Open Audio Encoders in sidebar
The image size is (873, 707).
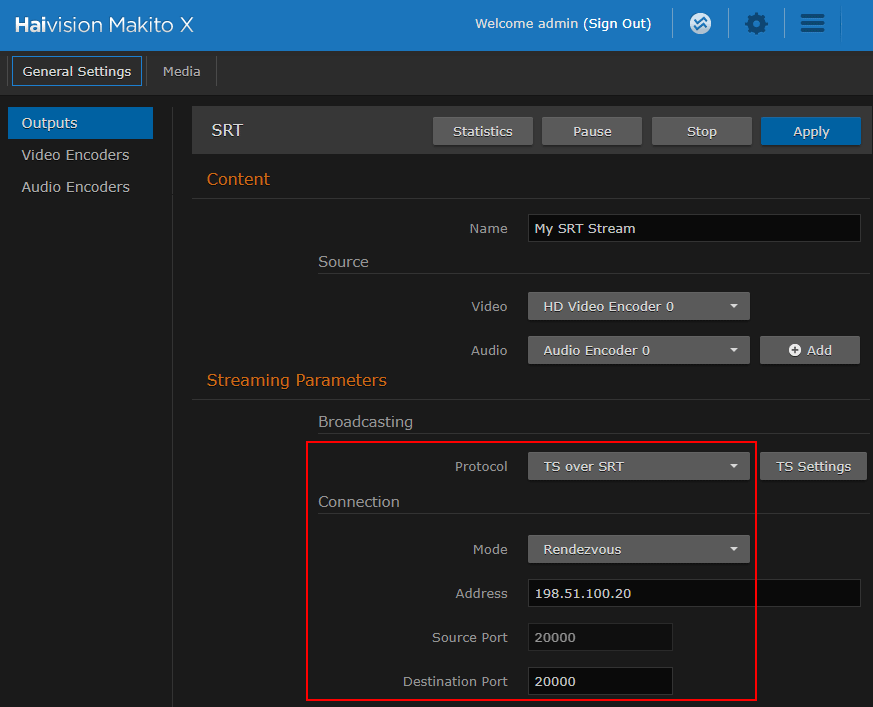click(x=75, y=187)
